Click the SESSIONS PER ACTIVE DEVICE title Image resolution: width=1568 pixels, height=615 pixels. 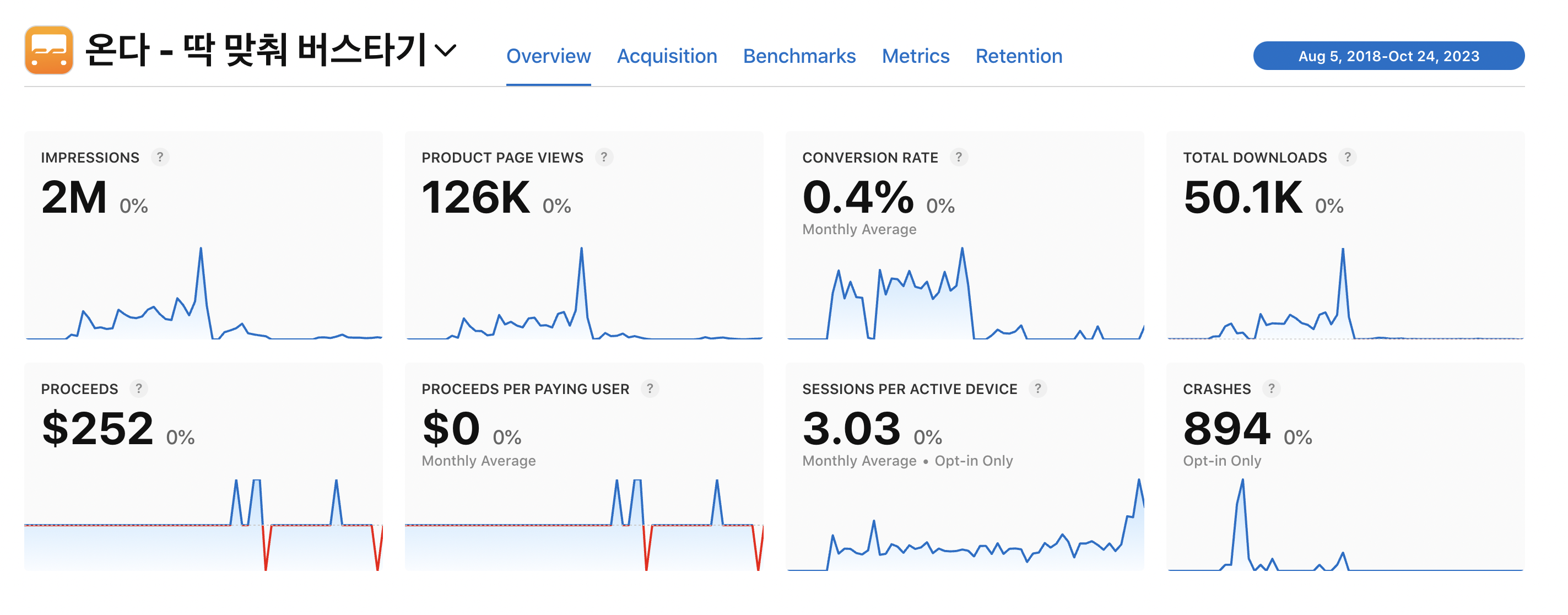pos(910,389)
